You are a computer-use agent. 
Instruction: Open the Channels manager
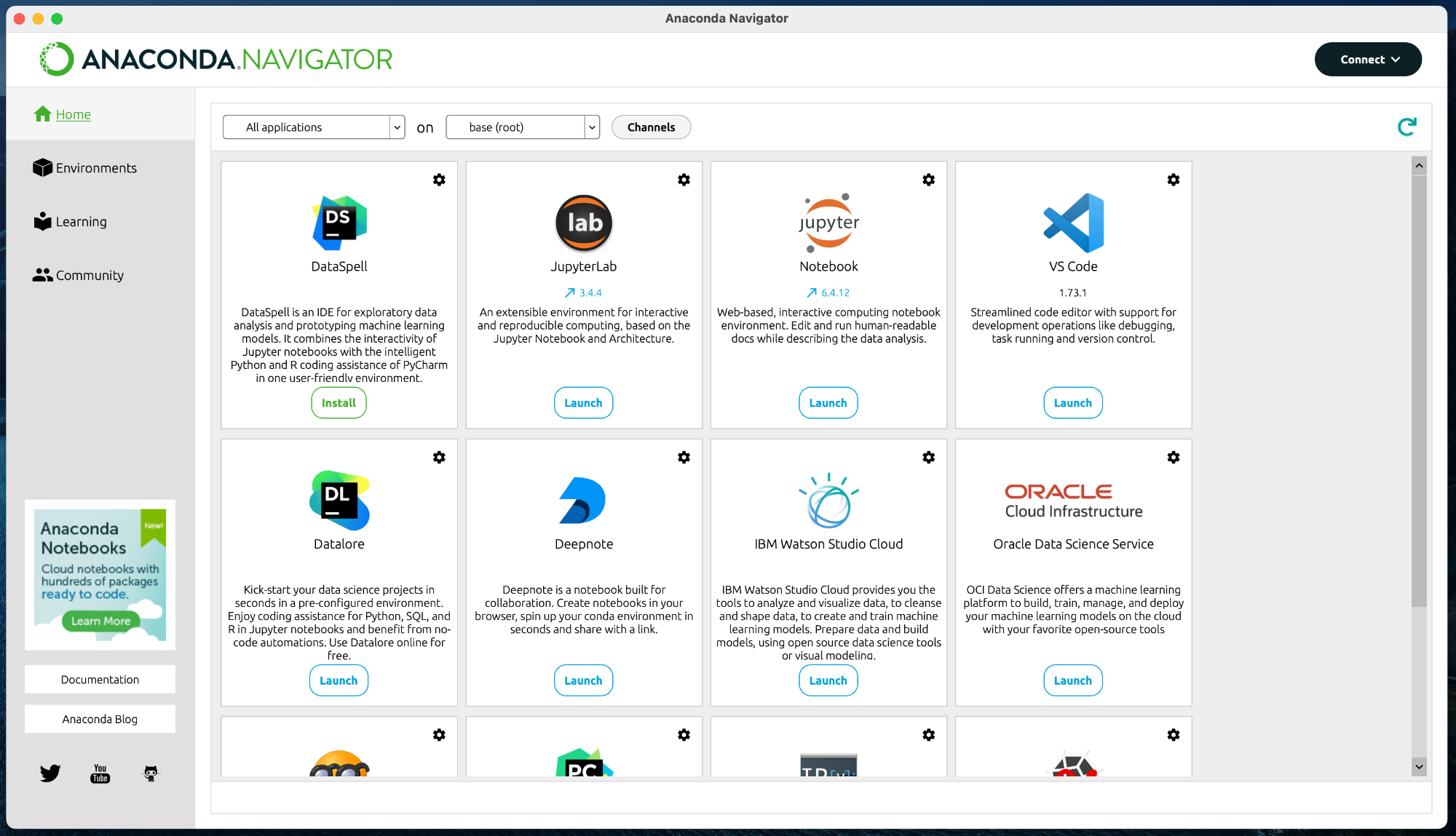[x=651, y=127]
